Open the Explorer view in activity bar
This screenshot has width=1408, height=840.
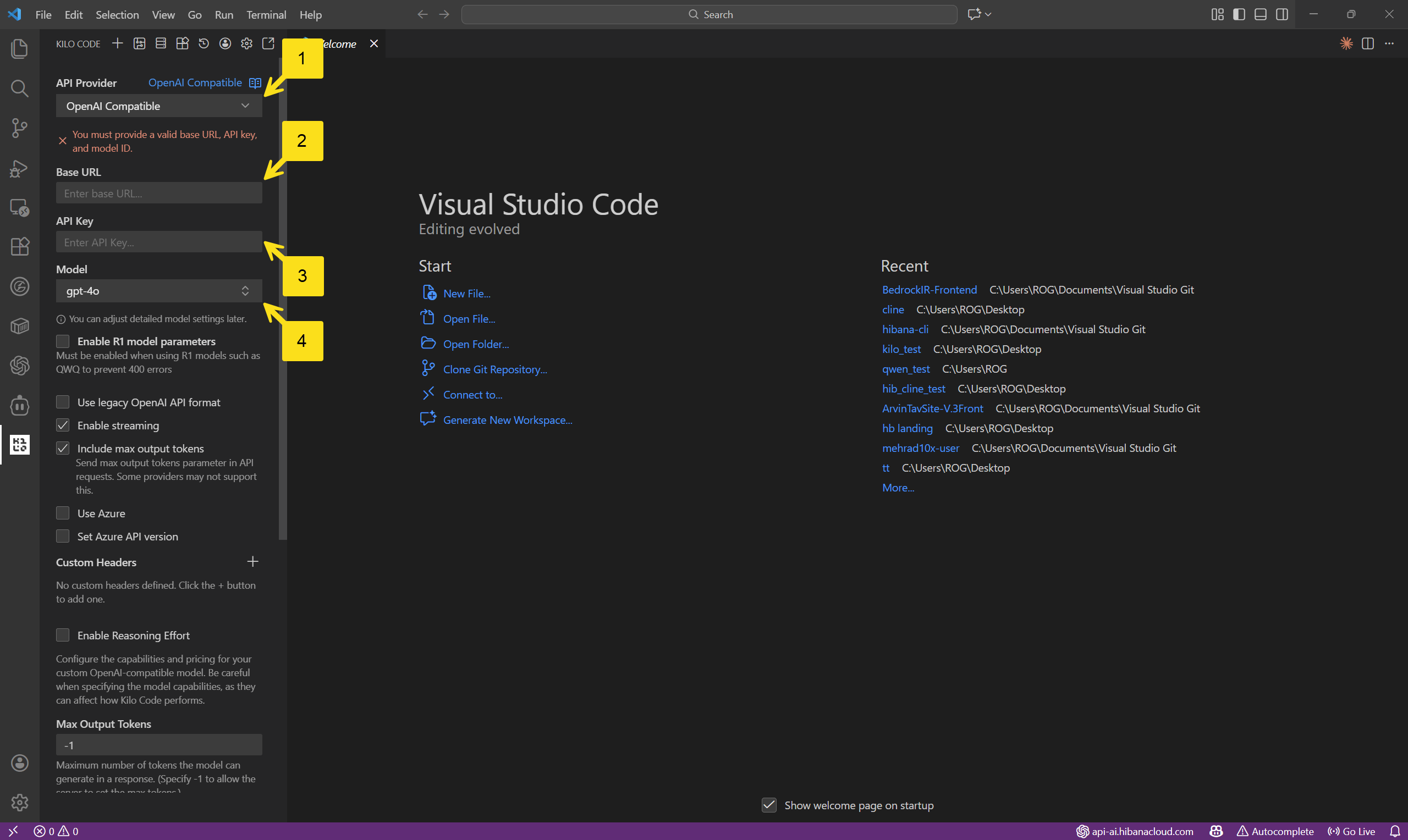20,48
